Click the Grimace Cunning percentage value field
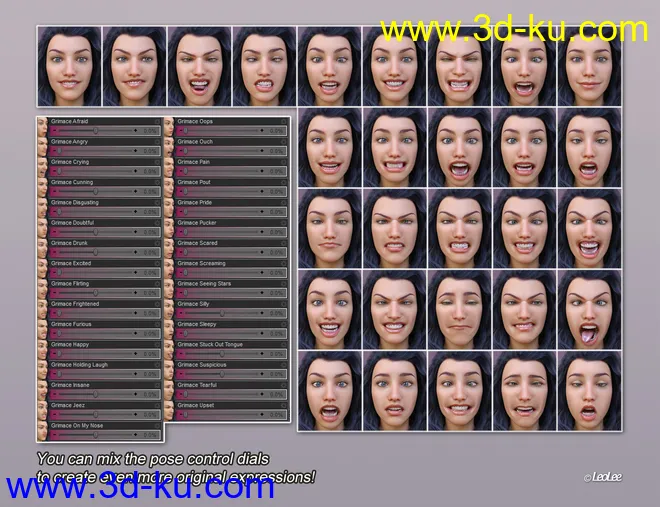The image size is (660, 507). point(150,191)
